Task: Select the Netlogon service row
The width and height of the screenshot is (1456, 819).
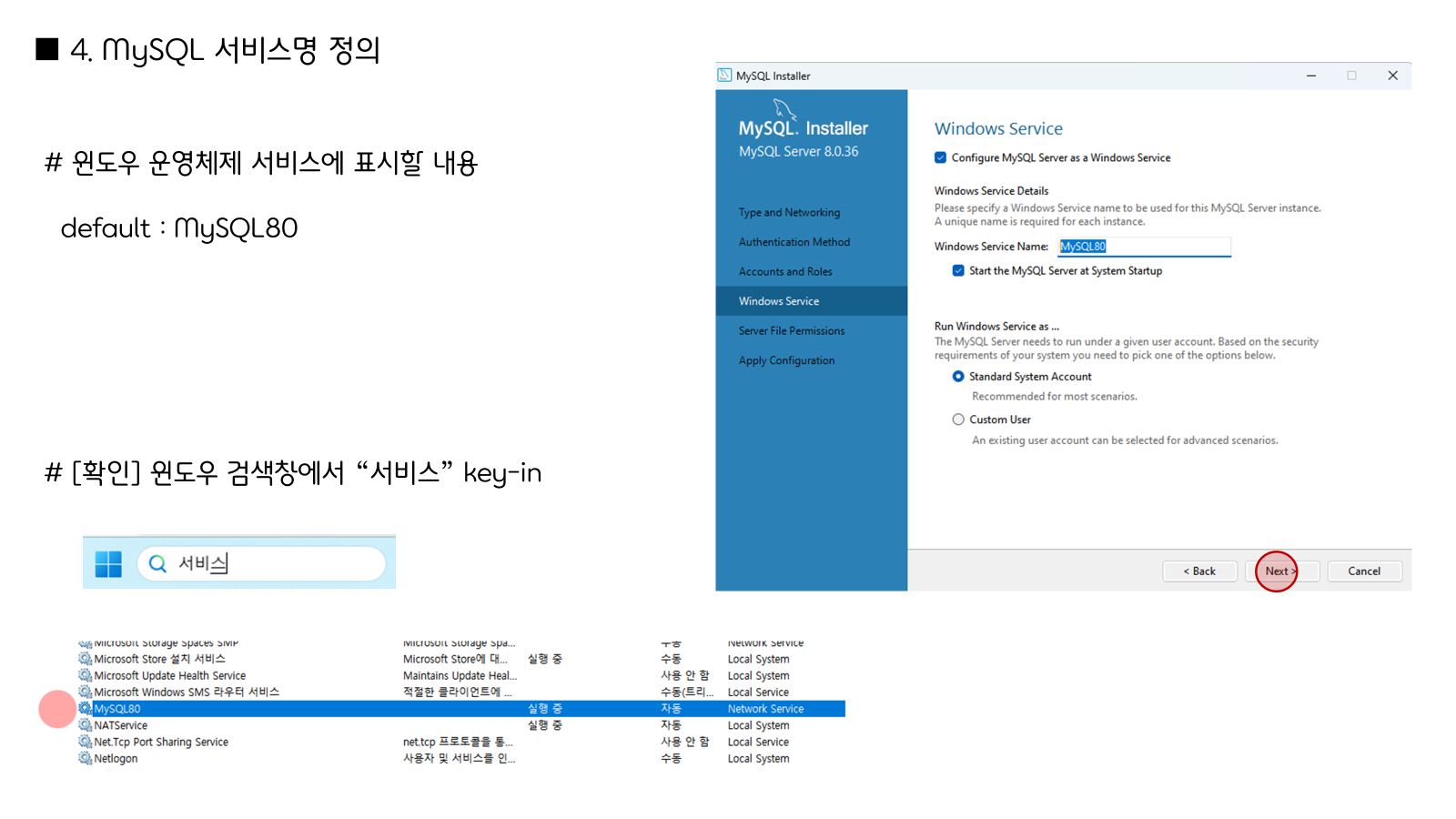Action: pos(461,758)
